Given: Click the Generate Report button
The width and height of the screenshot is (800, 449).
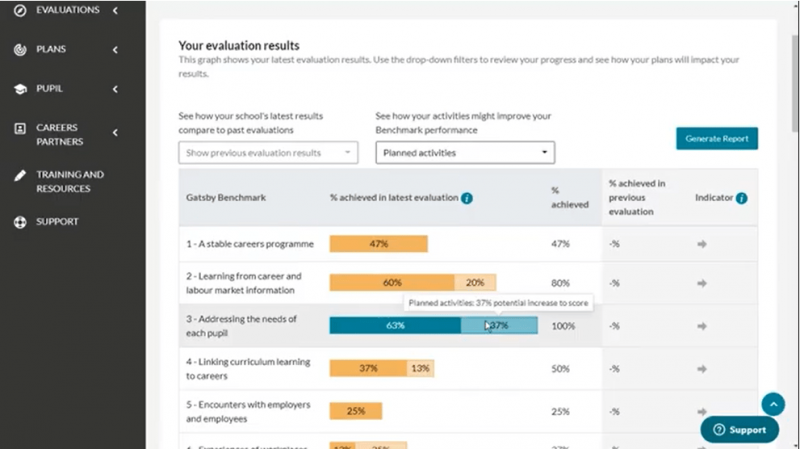Looking at the screenshot, I should click(x=716, y=139).
